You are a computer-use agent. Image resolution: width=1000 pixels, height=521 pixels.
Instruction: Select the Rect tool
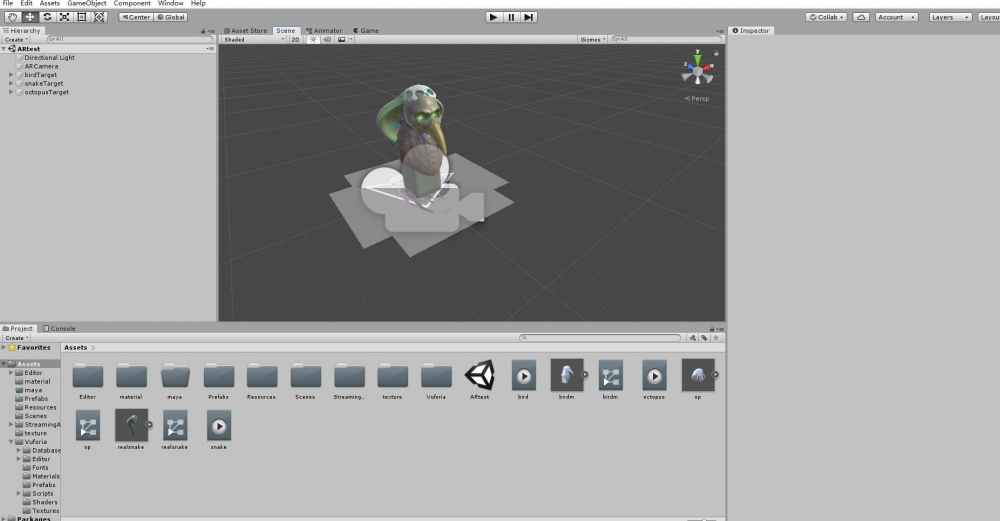coord(82,17)
